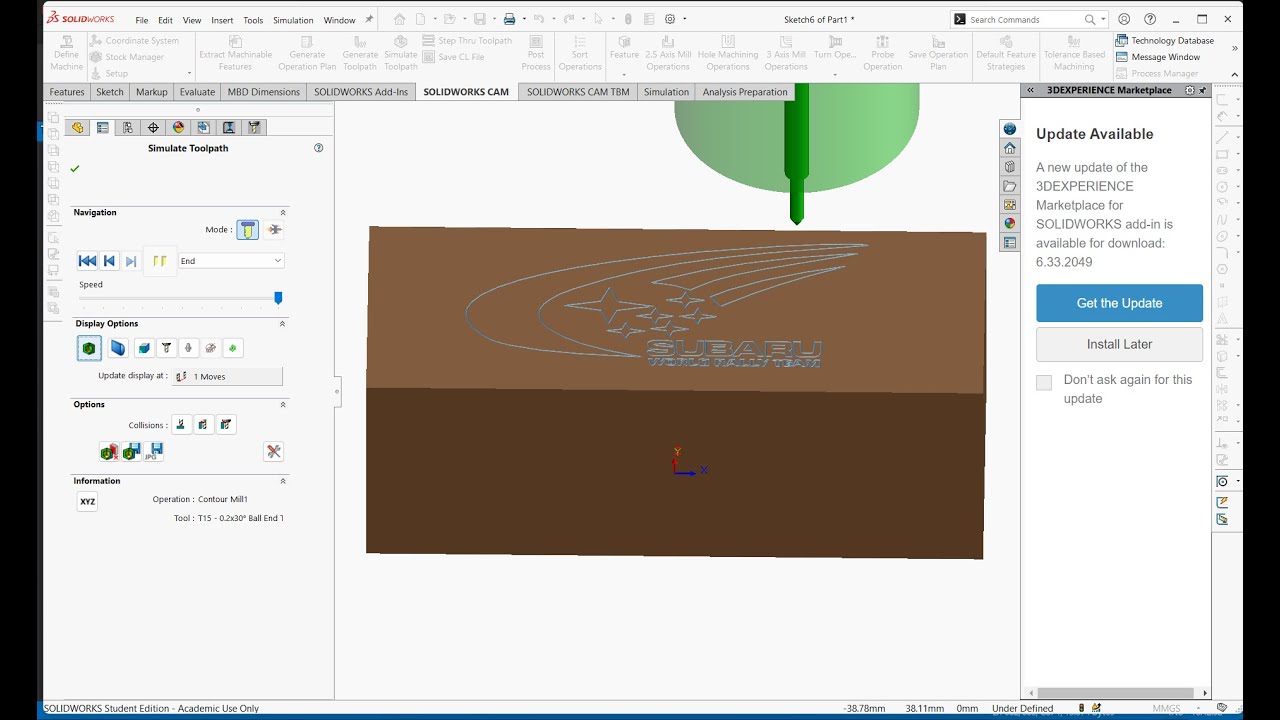
Task: Open Simulate Toolpath help icon
Action: click(319, 148)
